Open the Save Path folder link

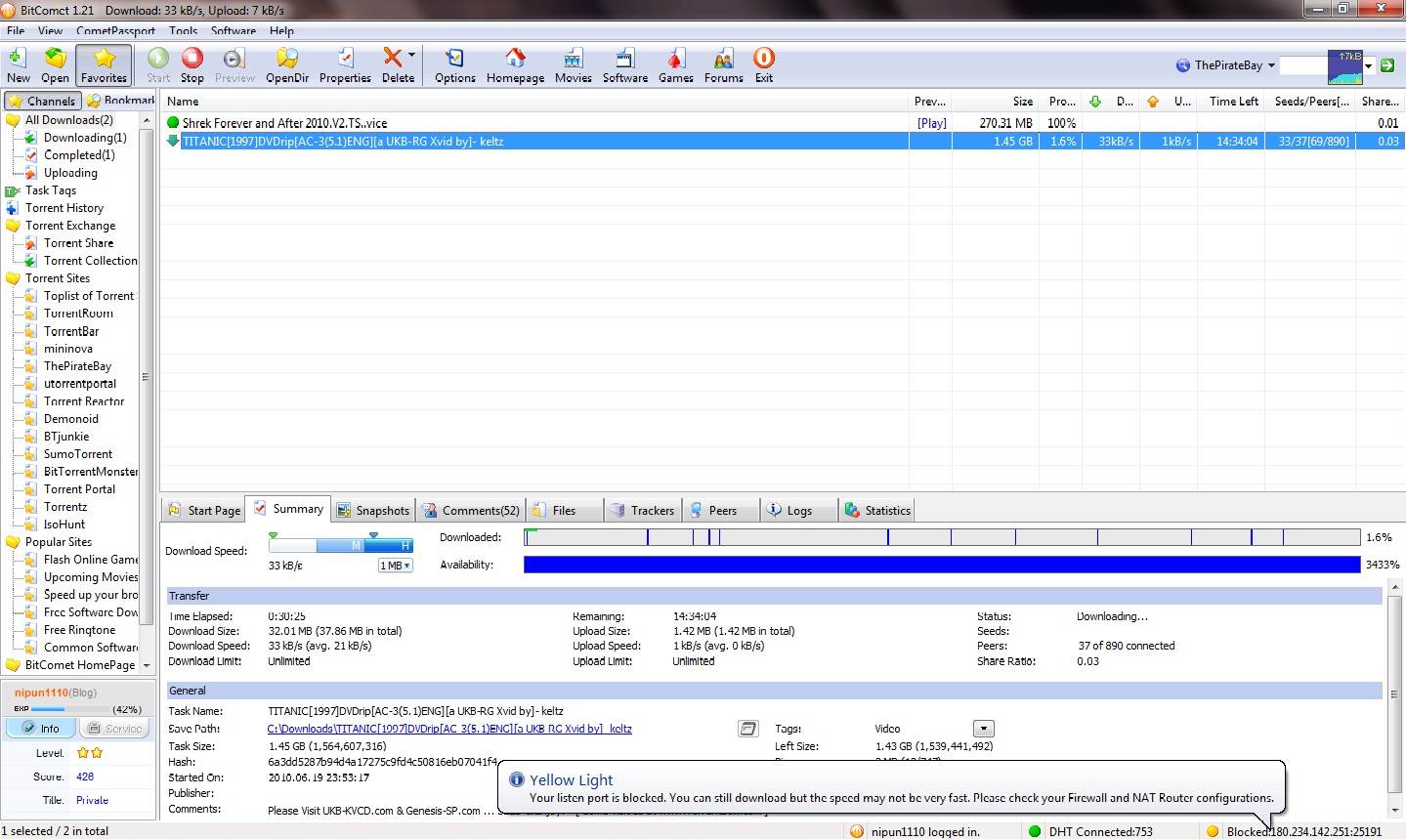click(449, 729)
